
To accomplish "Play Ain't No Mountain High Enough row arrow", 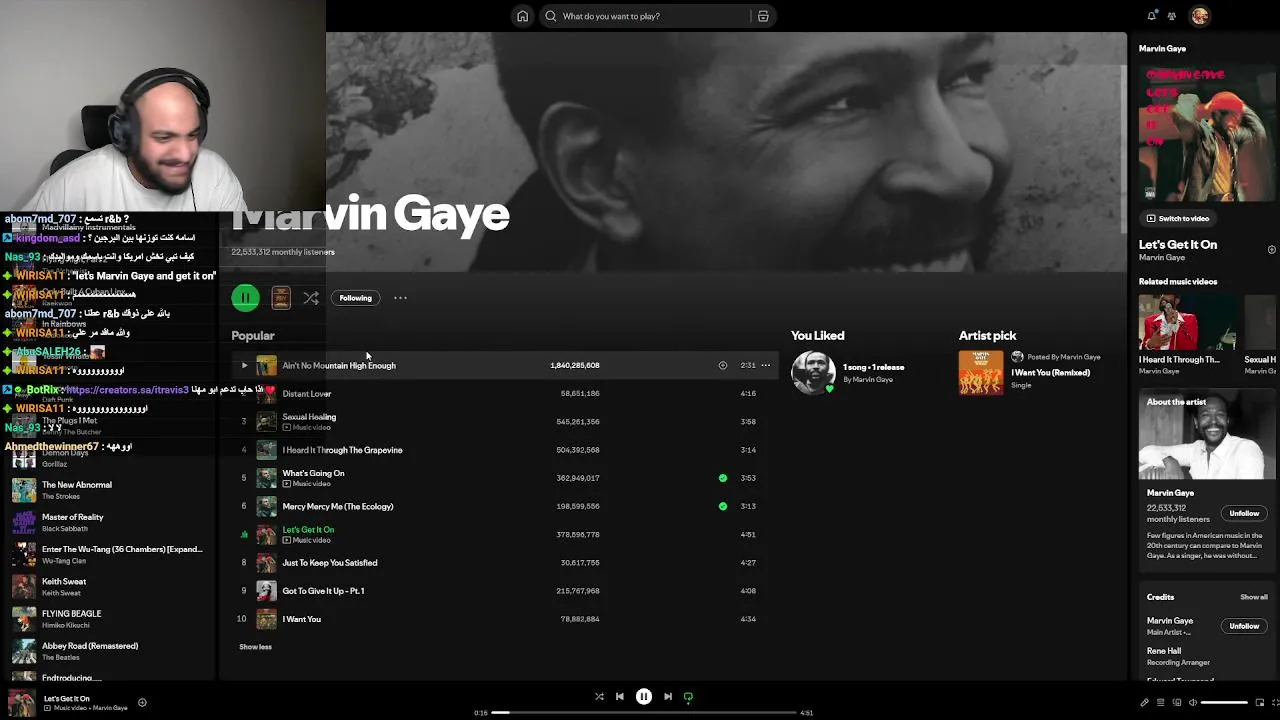I will [x=244, y=365].
